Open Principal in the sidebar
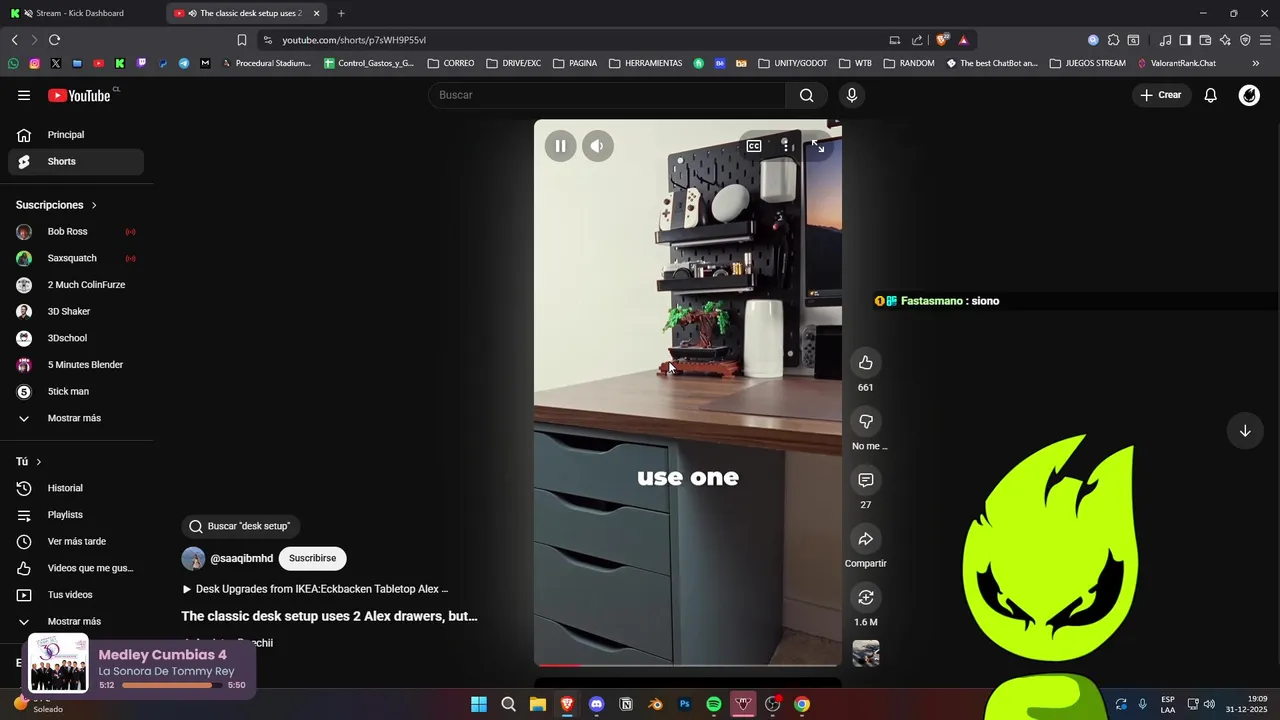1280x720 pixels. tap(76, 135)
